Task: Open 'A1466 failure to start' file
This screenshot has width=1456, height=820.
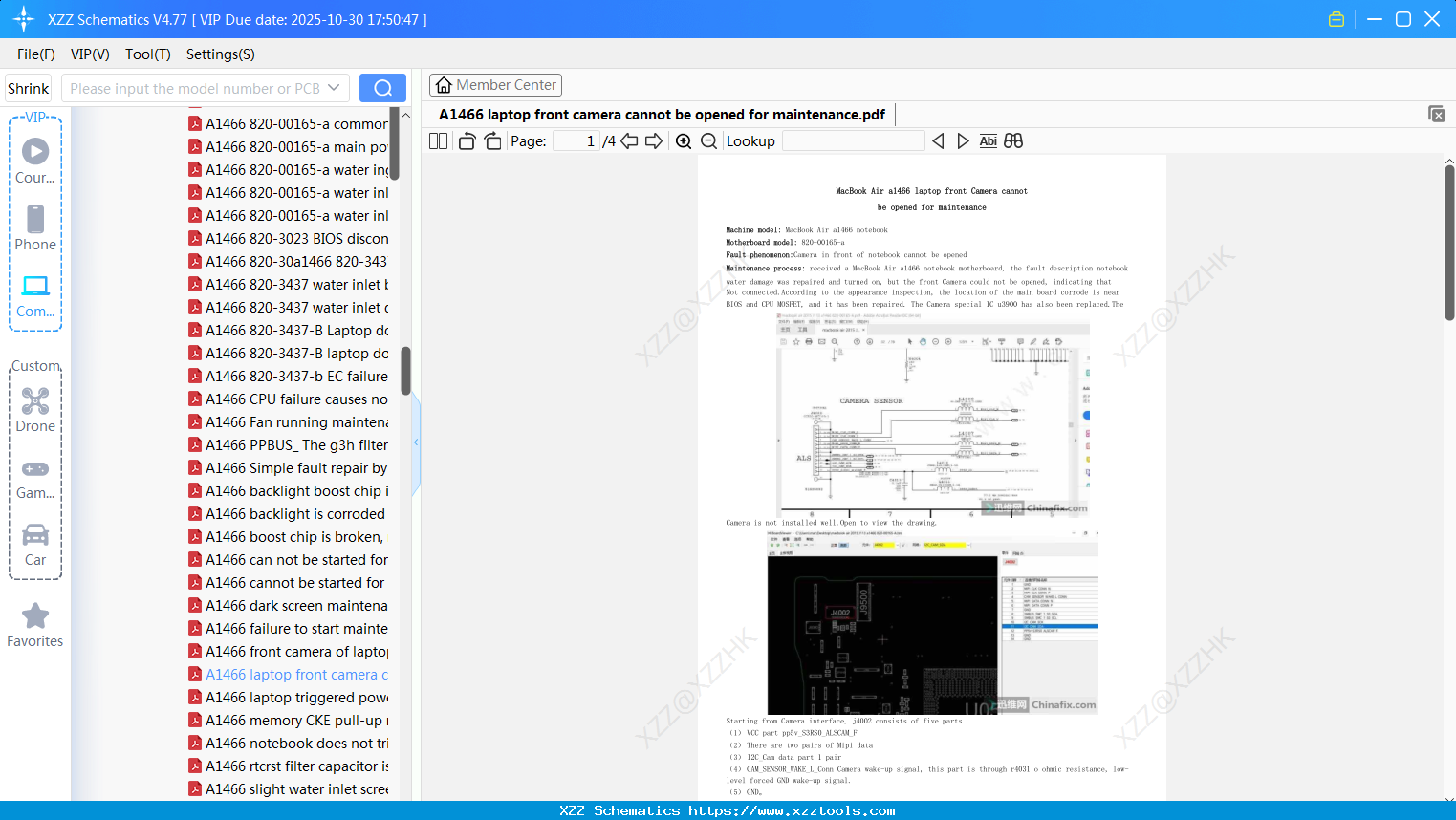Action: click(288, 629)
